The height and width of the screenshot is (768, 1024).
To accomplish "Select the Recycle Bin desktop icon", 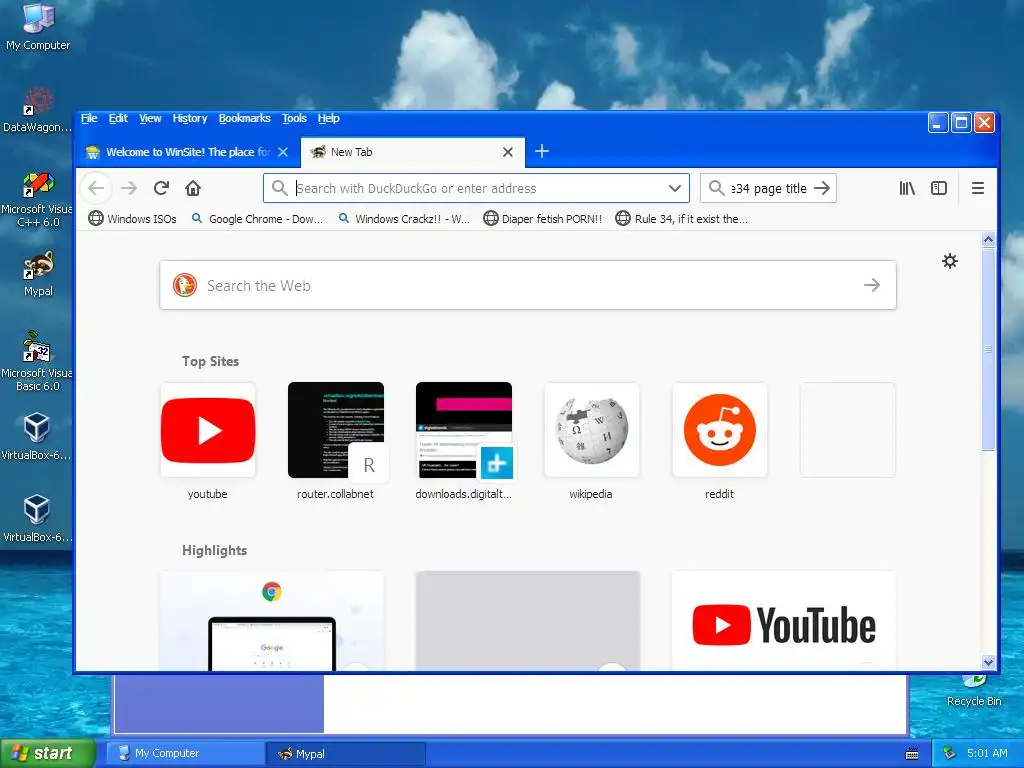I will coord(974,691).
